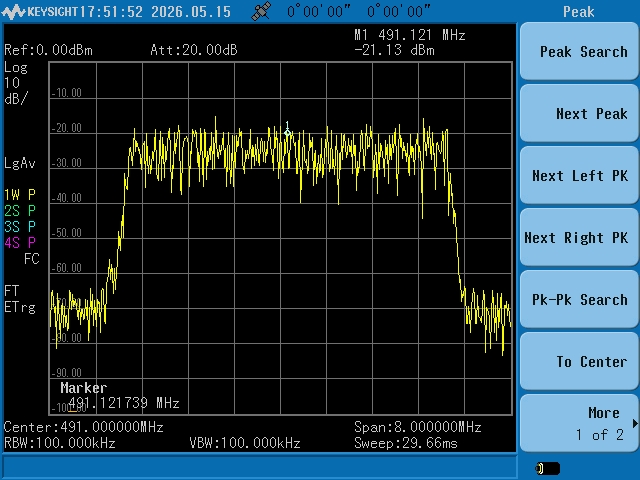Click the M1 491.121 MHz readout
This screenshot has height=480, width=640.
410,35
